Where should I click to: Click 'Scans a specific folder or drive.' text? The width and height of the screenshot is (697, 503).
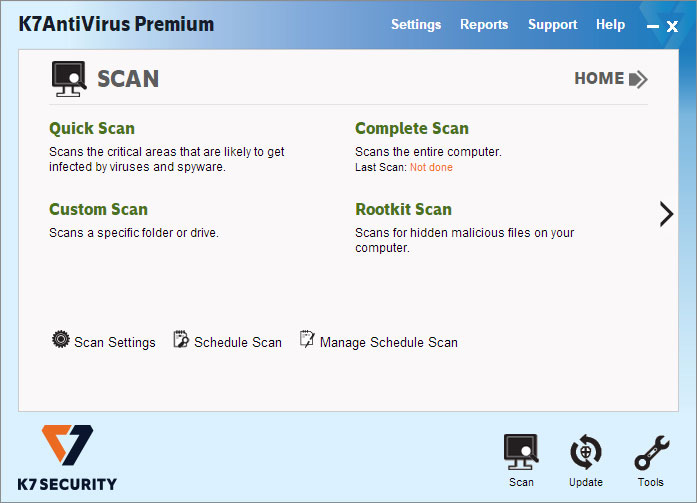134,233
